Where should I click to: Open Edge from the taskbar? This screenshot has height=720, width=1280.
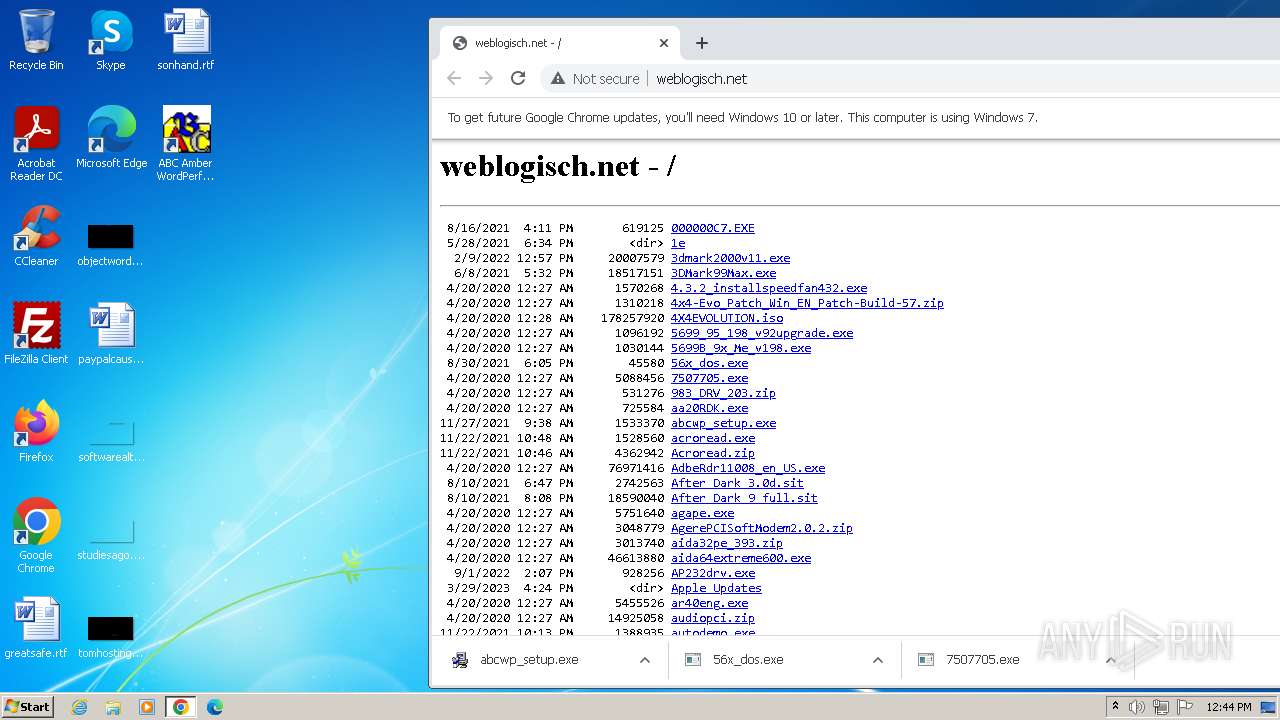[x=214, y=707]
